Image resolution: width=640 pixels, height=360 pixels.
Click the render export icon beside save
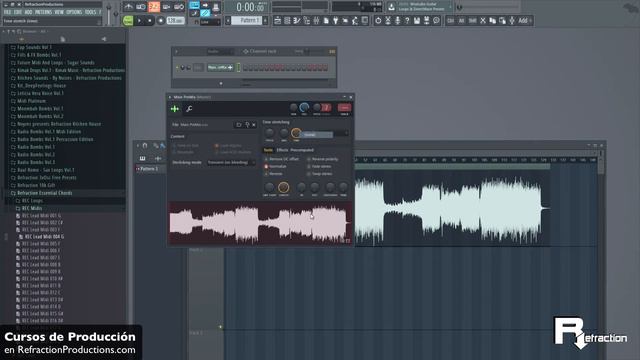point(427,20)
